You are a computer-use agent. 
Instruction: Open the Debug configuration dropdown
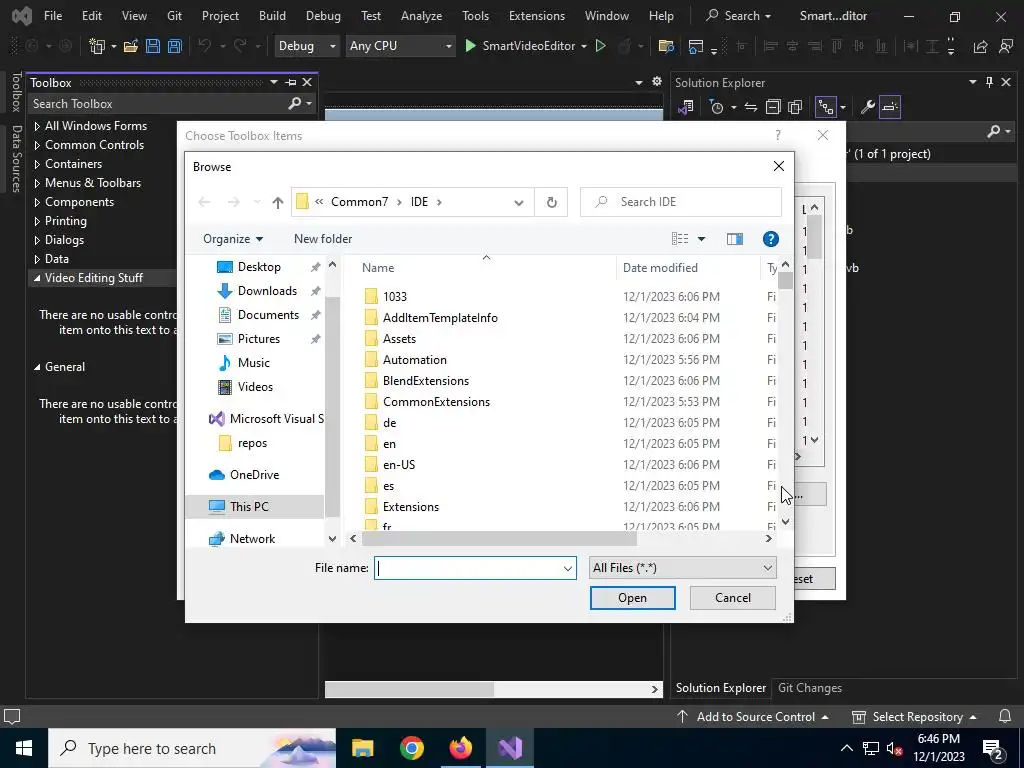coord(307,46)
